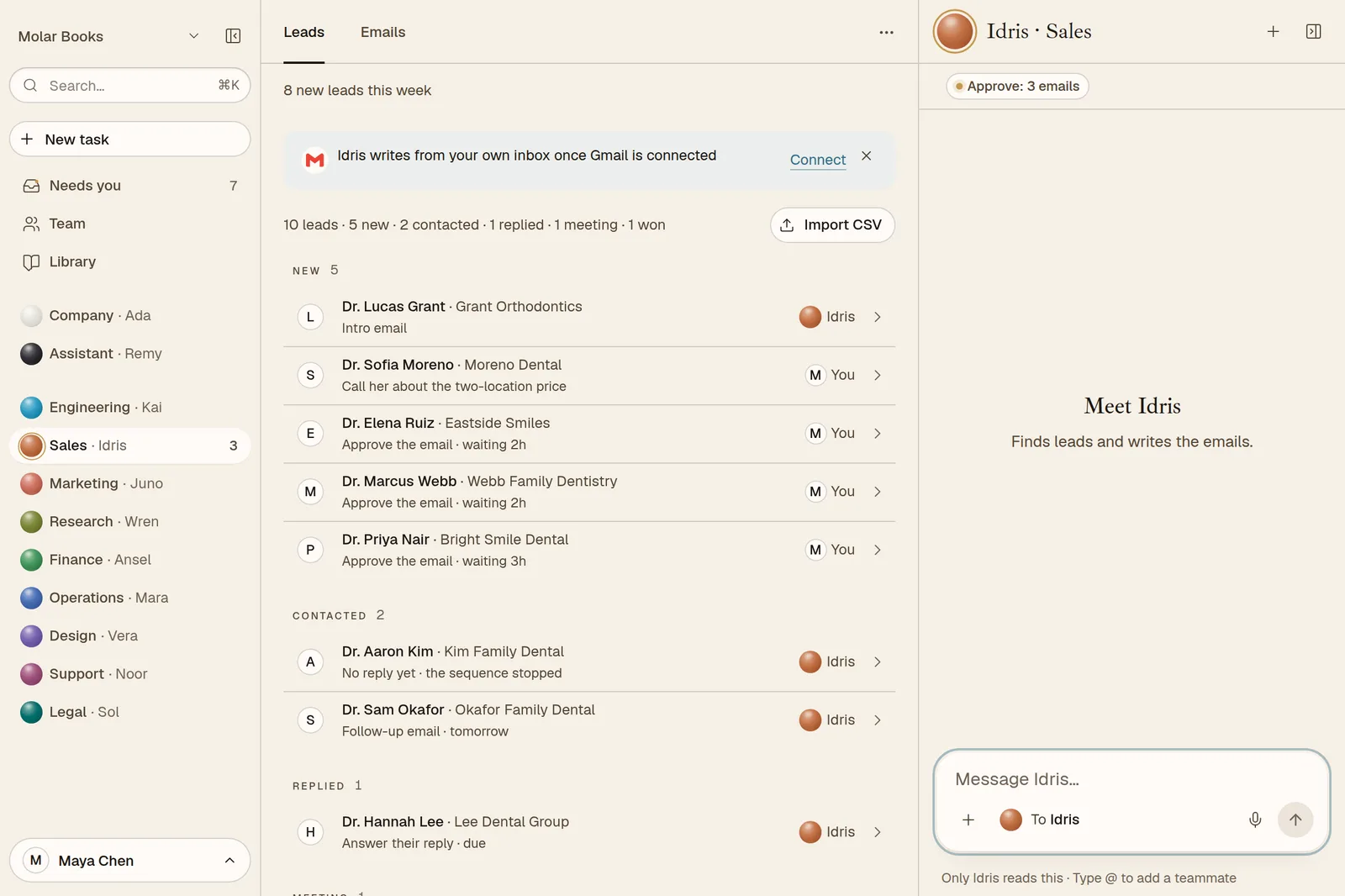1345x896 pixels.
Task: Click Dr. Marcus Webb lead name
Action: 399,481
